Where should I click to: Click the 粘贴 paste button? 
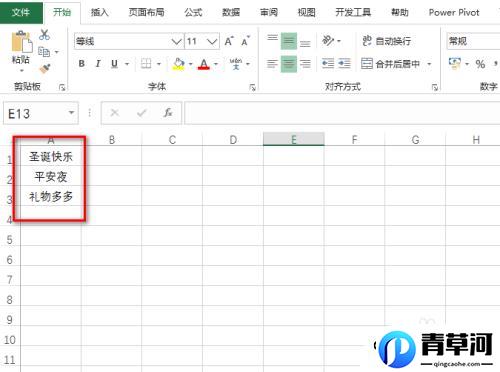tap(21, 48)
